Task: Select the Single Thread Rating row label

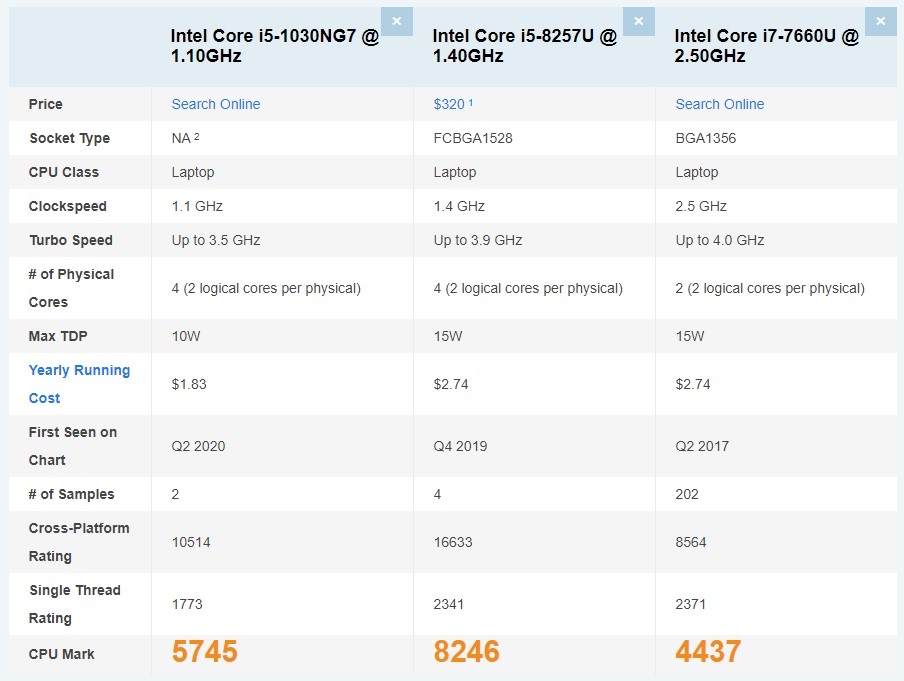Action: (x=75, y=604)
